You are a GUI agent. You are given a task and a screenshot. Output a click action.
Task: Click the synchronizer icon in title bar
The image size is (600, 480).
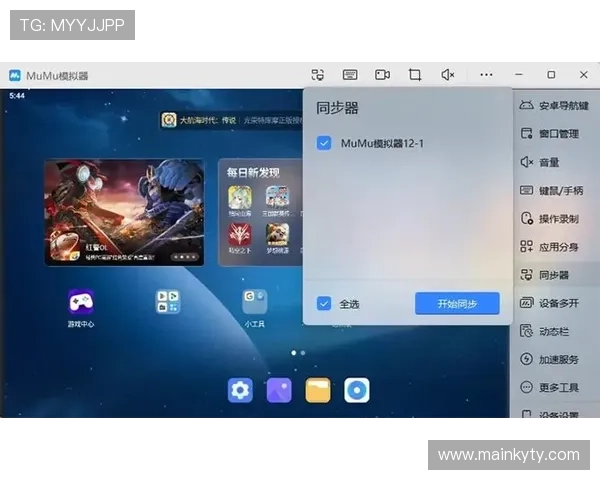[x=318, y=75]
